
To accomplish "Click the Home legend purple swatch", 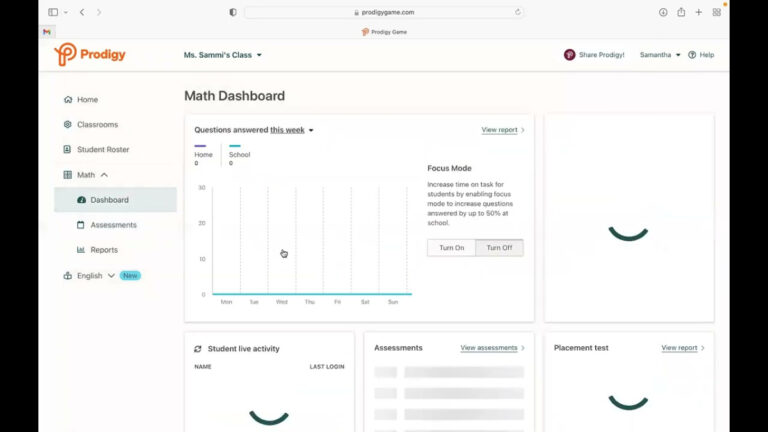I will (200, 146).
